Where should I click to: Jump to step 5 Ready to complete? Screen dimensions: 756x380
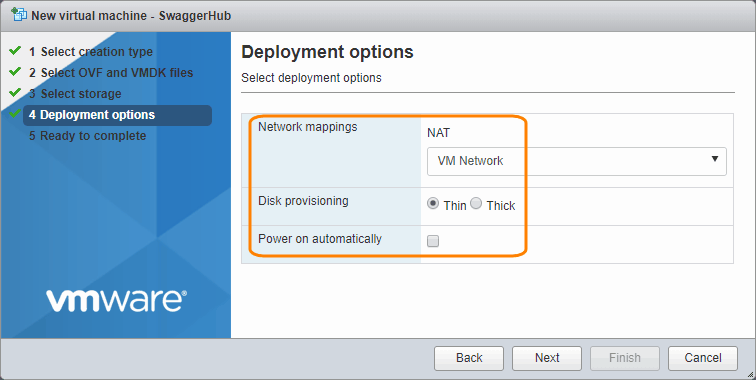pyautogui.click(x=87, y=136)
